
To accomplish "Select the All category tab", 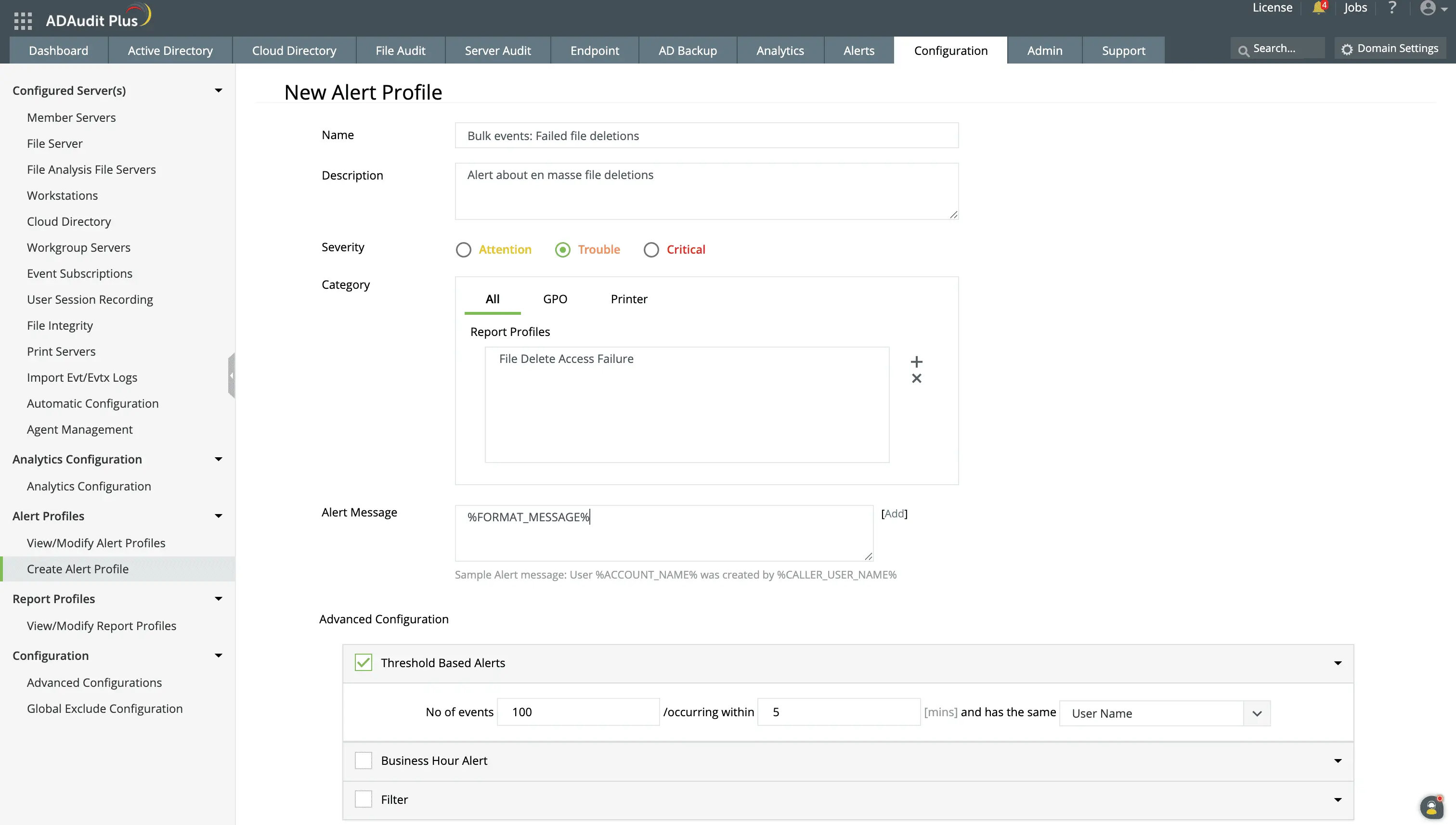I will (x=492, y=298).
